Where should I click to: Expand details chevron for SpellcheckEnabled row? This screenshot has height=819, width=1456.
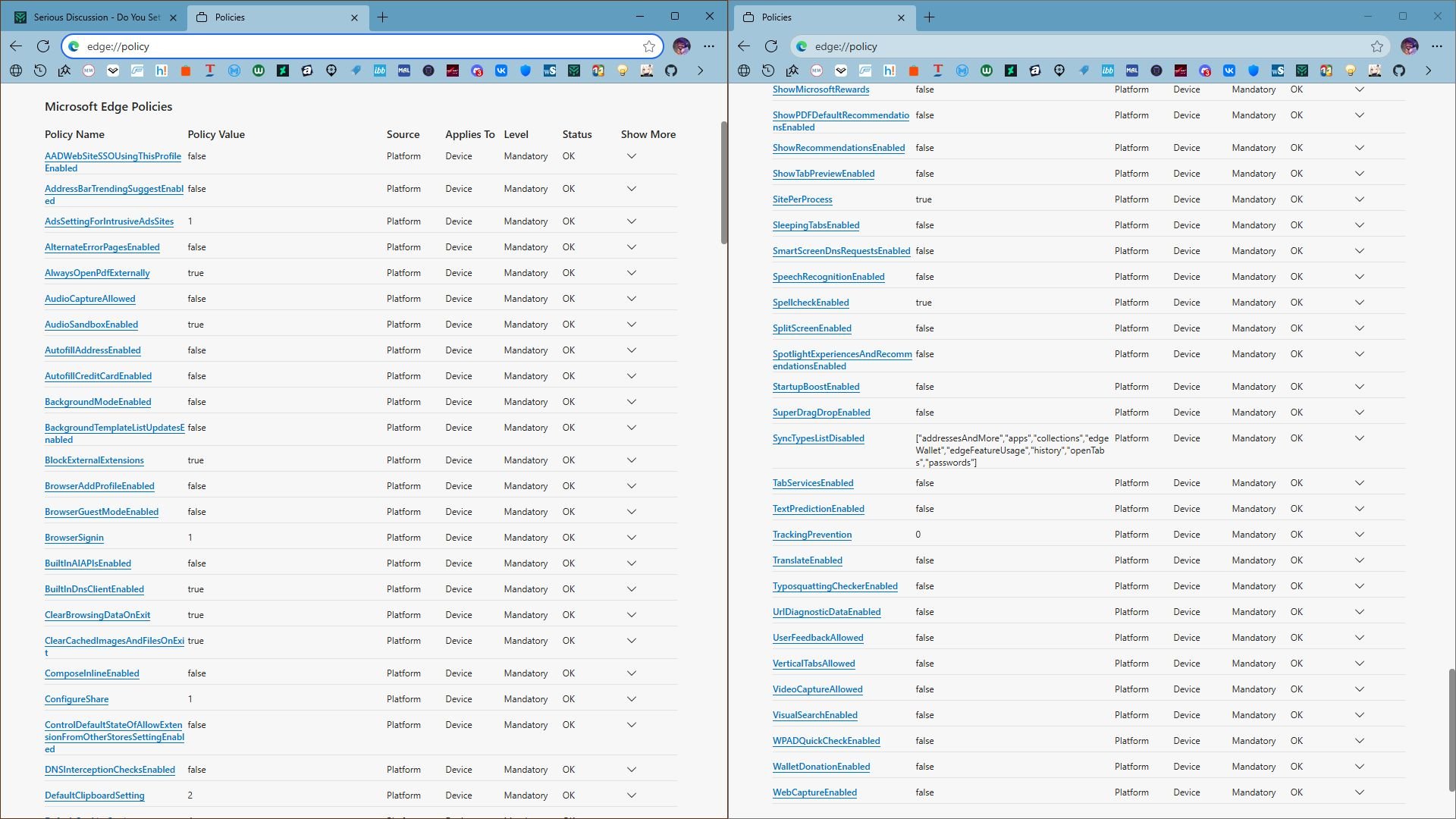click(1360, 303)
